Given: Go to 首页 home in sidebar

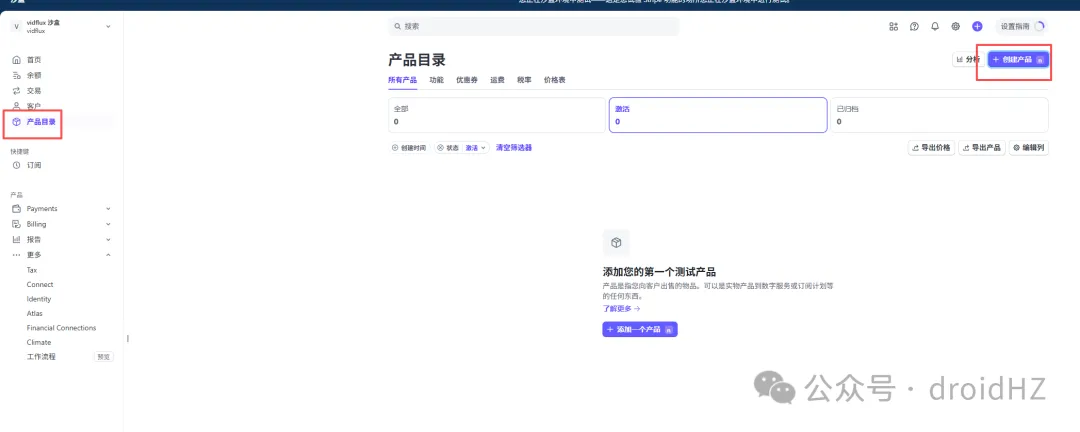Looking at the screenshot, I should coord(34,60).
